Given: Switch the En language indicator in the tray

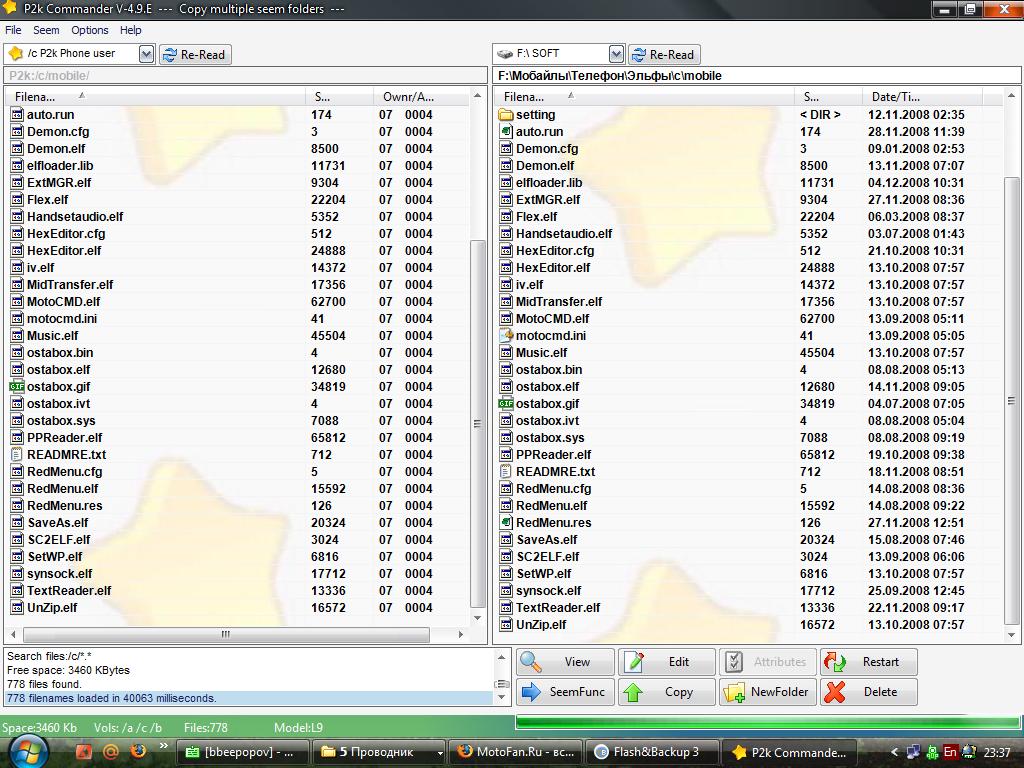Looking at the screenshot, I should tap(950, 752).
